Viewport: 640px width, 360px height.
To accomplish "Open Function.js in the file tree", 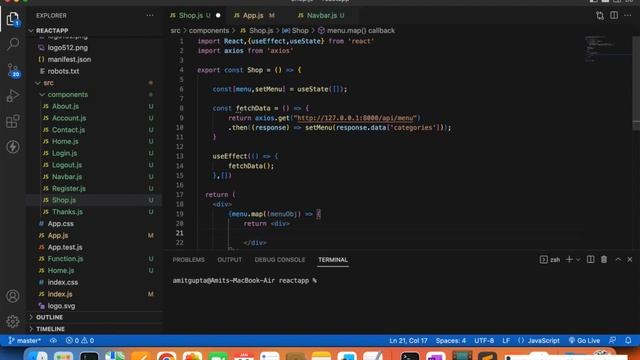I will click(65, 259).
